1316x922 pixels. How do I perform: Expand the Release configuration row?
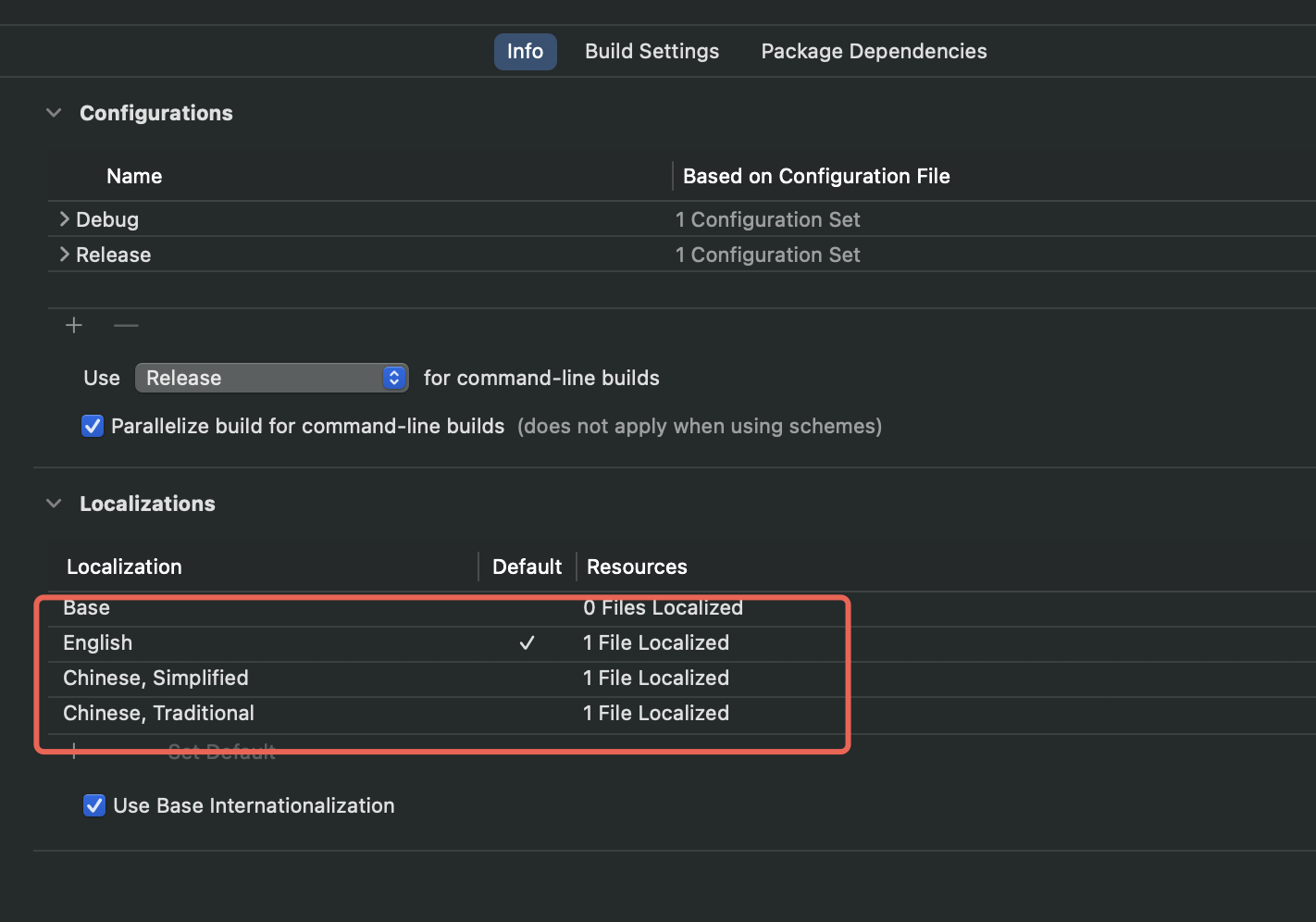64,255
